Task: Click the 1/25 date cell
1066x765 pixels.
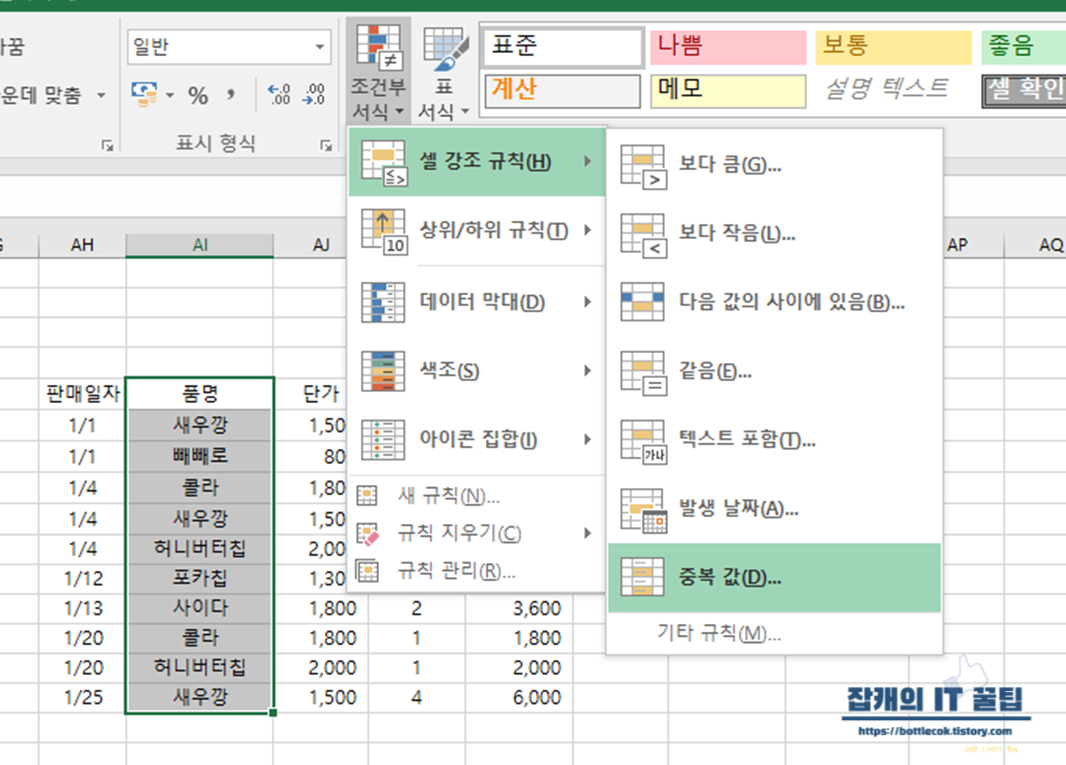Action: point(82,698)
